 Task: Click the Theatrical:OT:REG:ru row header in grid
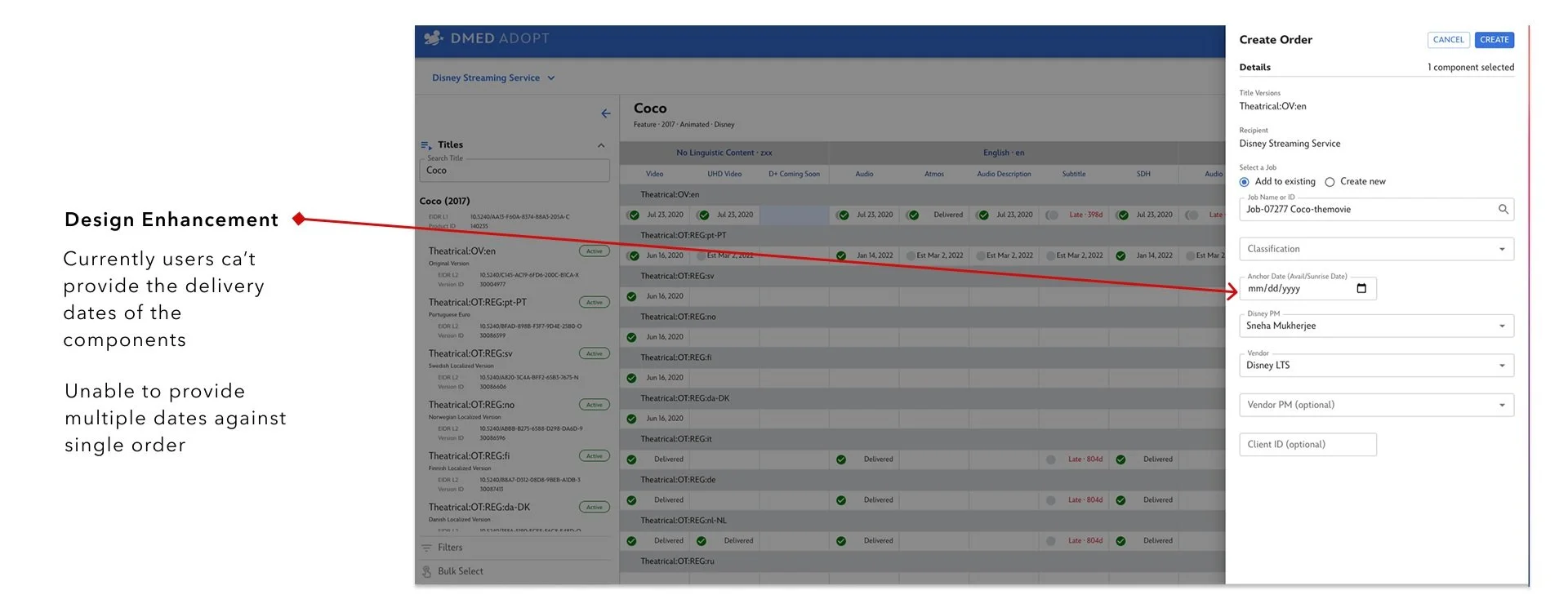[x=677, y=561]
